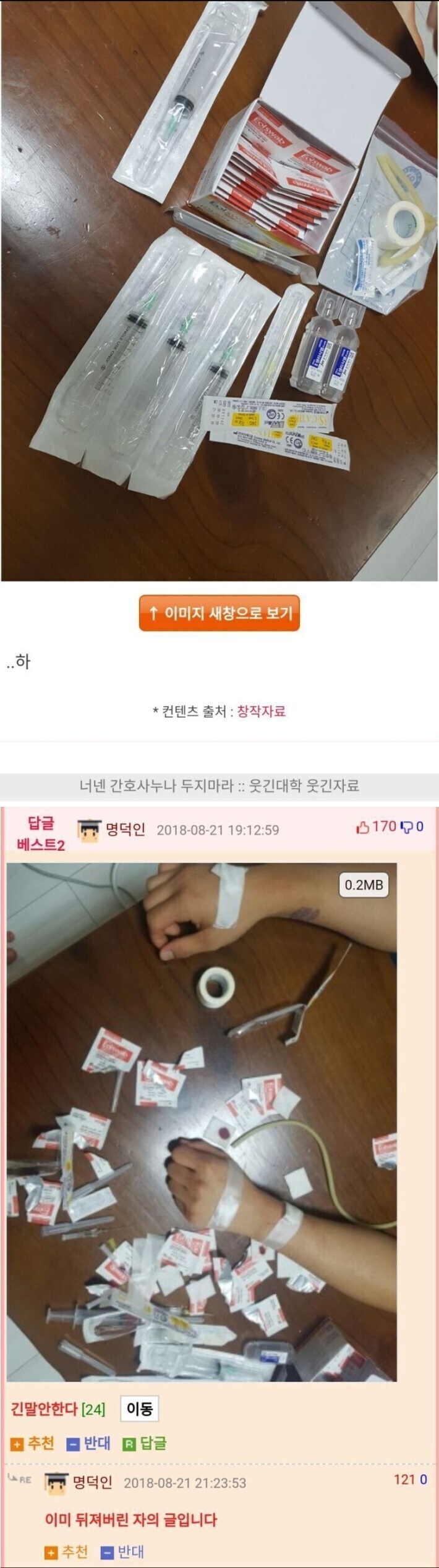Click 반대 under the reply comment

click(122, 1551)
